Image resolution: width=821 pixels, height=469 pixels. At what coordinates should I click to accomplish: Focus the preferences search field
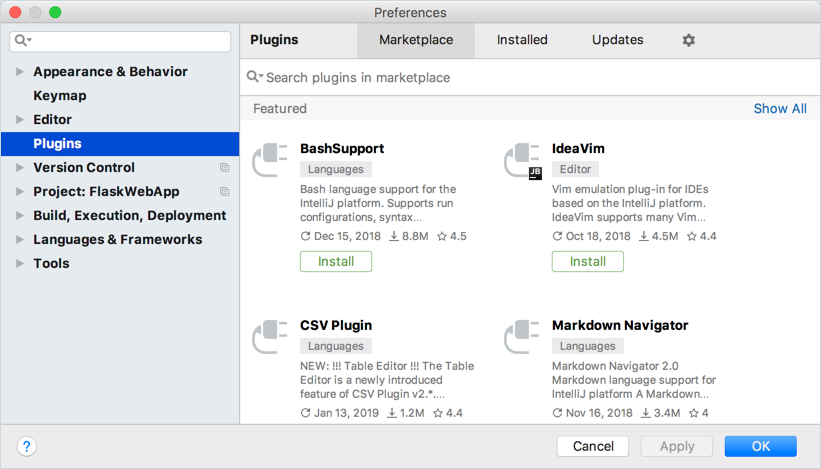pos(120,41)
